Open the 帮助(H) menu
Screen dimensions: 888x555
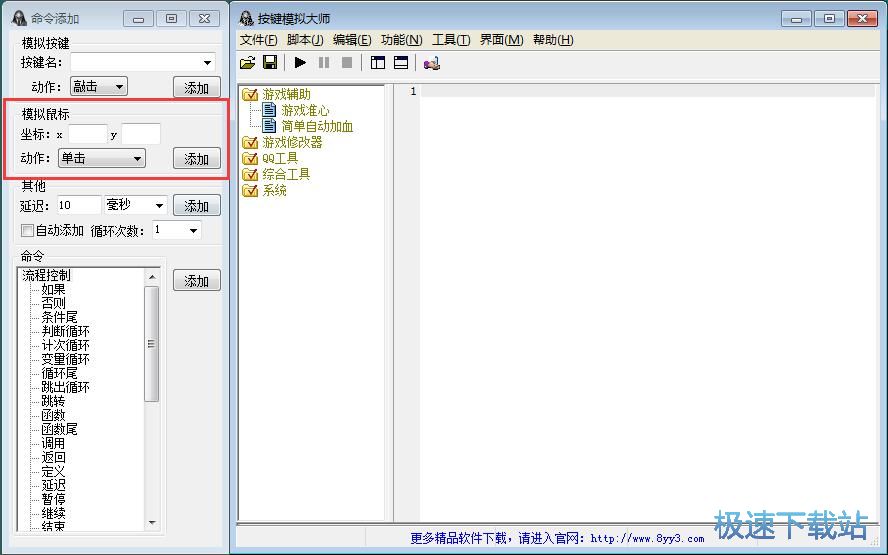point(553,40)
